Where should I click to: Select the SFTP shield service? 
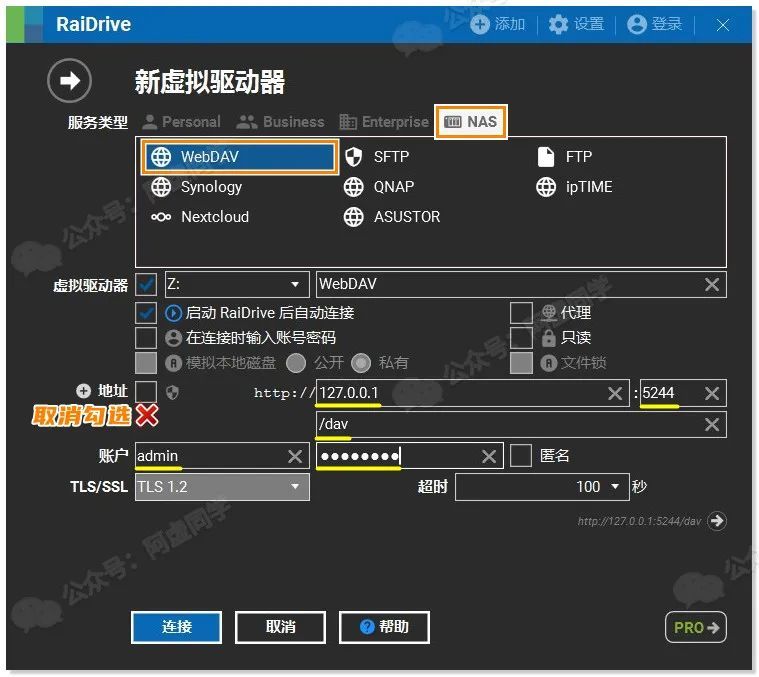377,157
